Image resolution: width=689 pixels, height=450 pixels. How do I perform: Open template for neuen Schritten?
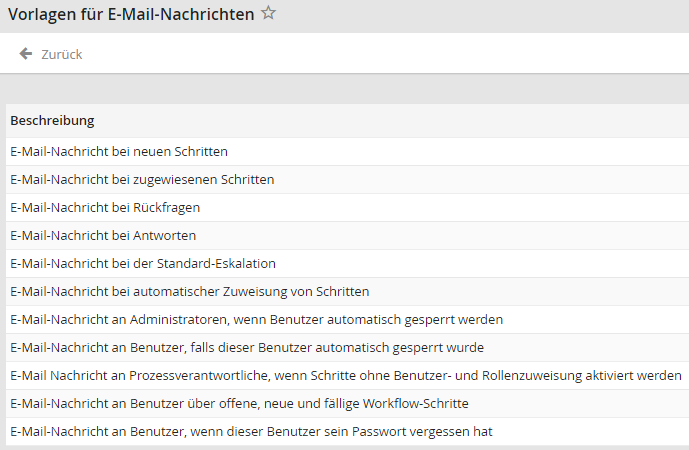point(119,152)
